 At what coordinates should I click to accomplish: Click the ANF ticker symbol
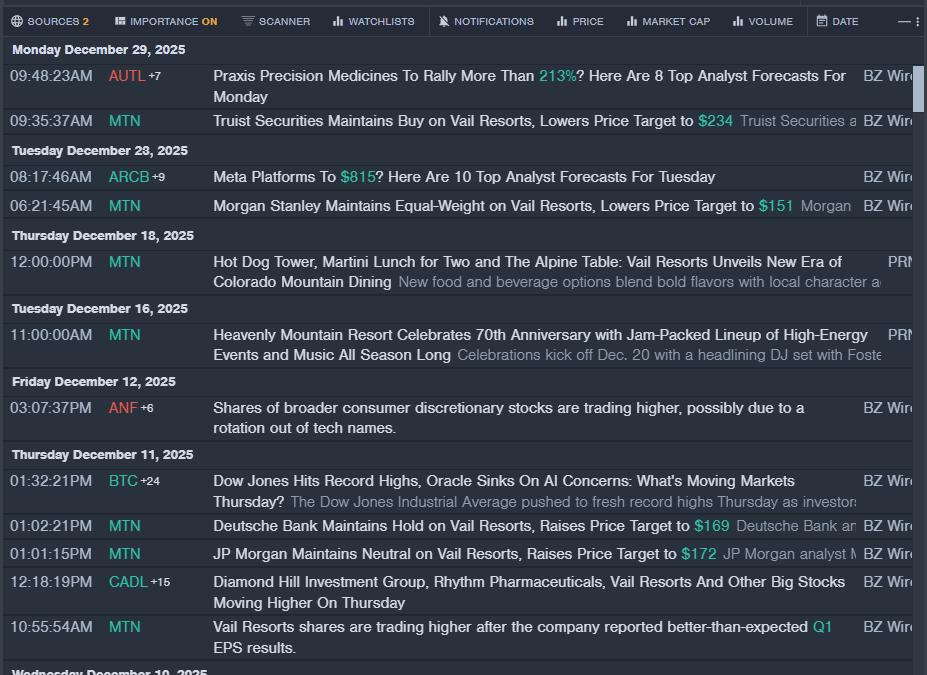pyautogui.click(x=123, y=408)
